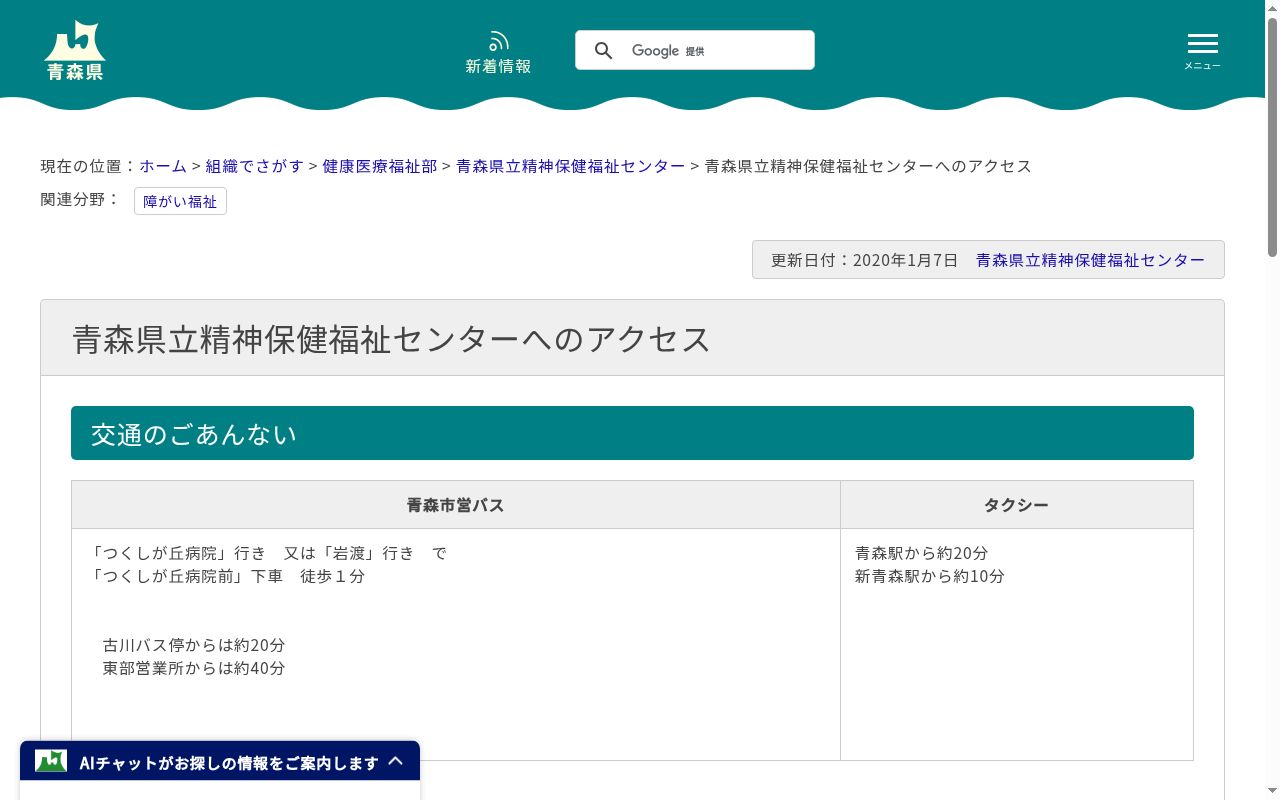Screen dimensions: 1280x800
Task: Go to ホーム breadcrumb link
Action: coord(163,166)
